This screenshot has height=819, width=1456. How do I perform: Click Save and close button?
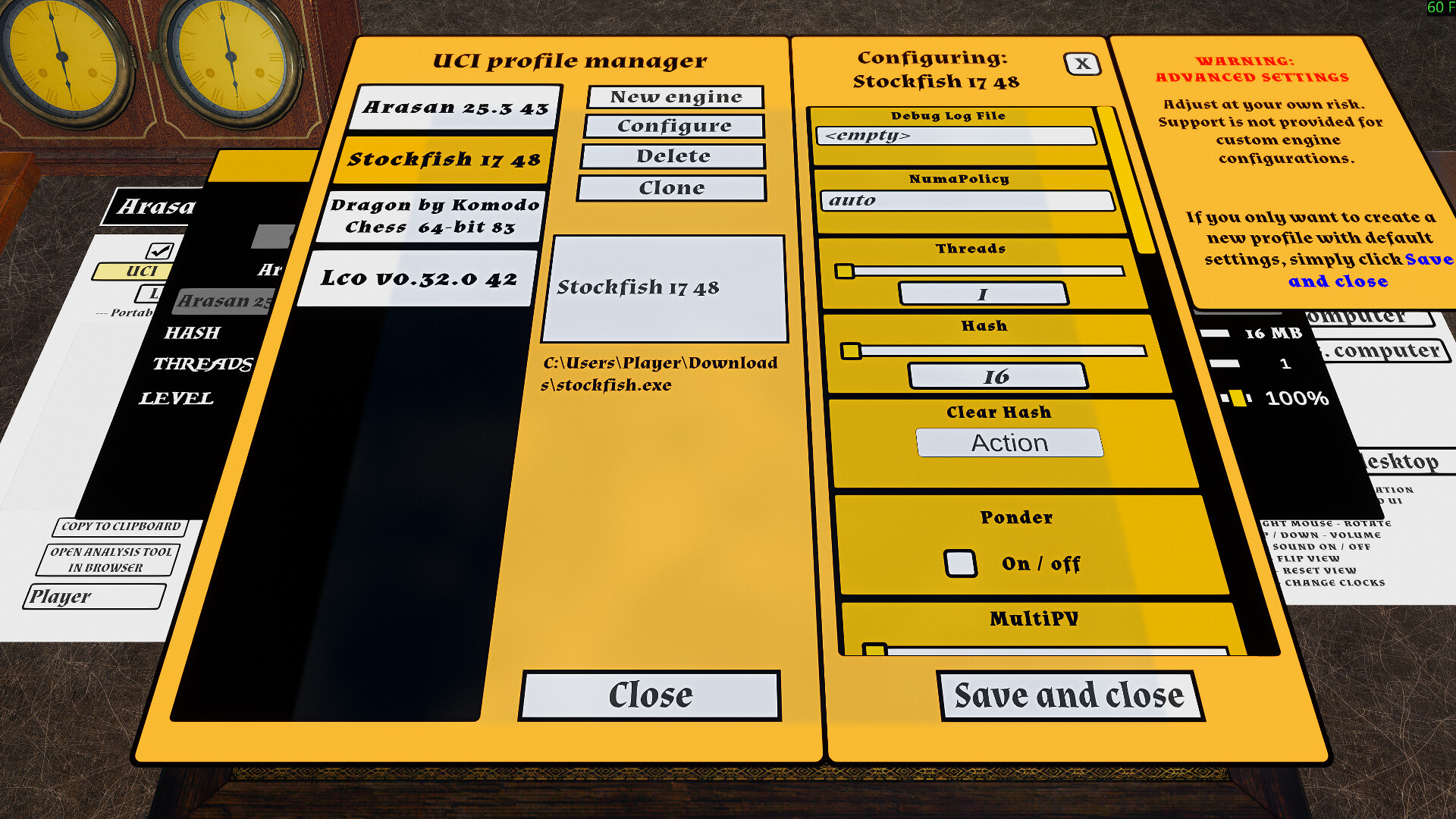[x=1069, y=695]
